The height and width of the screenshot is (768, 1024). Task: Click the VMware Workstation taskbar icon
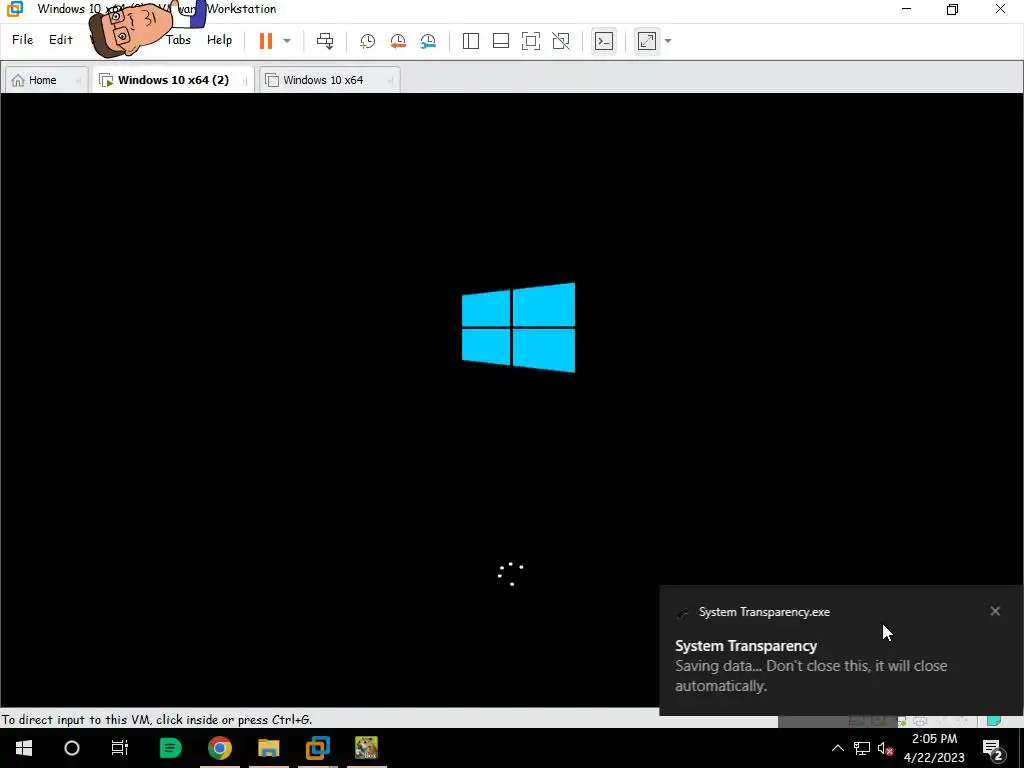317,748
